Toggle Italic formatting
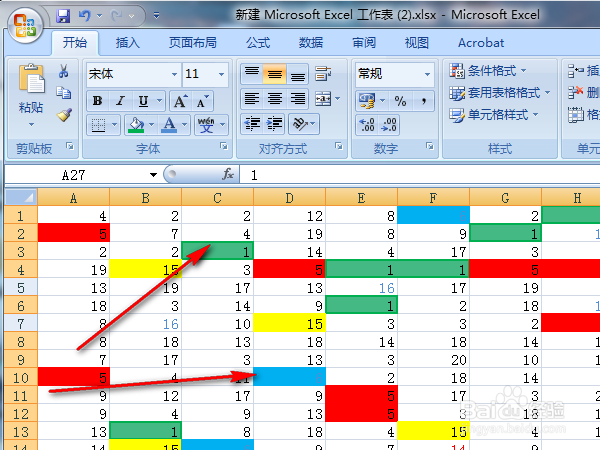Viewport: 600px width, 450px height. 121,101
